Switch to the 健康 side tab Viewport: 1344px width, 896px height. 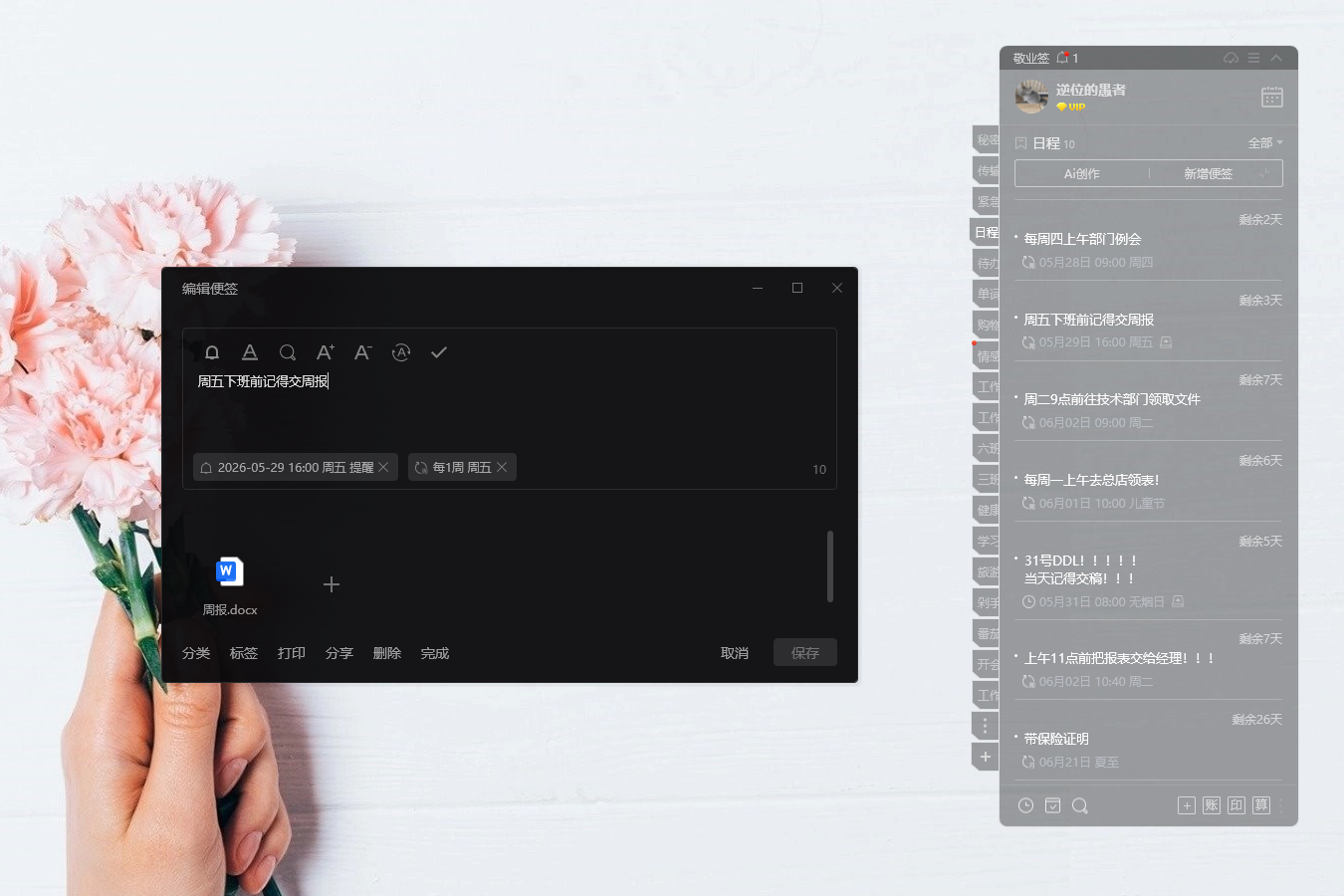point(986,510)
